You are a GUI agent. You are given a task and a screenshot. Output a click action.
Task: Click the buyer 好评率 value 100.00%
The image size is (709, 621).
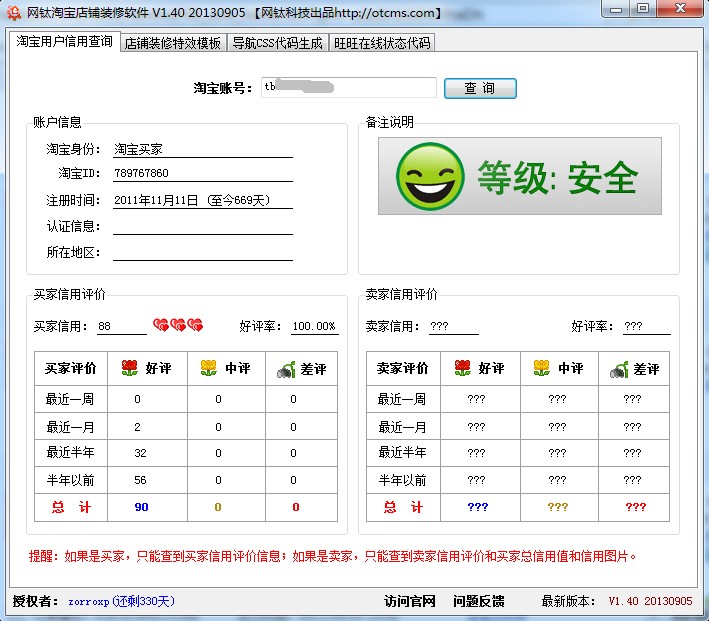click(314, 326)
